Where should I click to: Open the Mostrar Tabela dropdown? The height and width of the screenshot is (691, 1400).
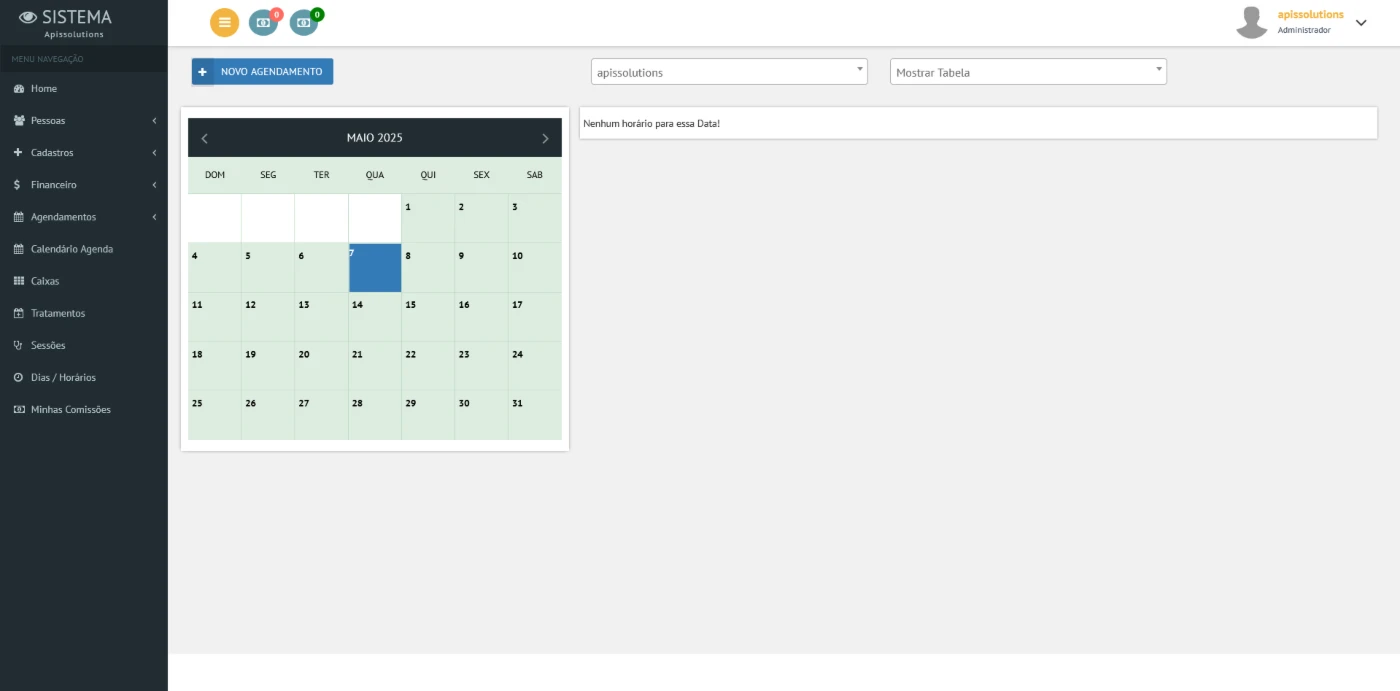point(1027,72)
